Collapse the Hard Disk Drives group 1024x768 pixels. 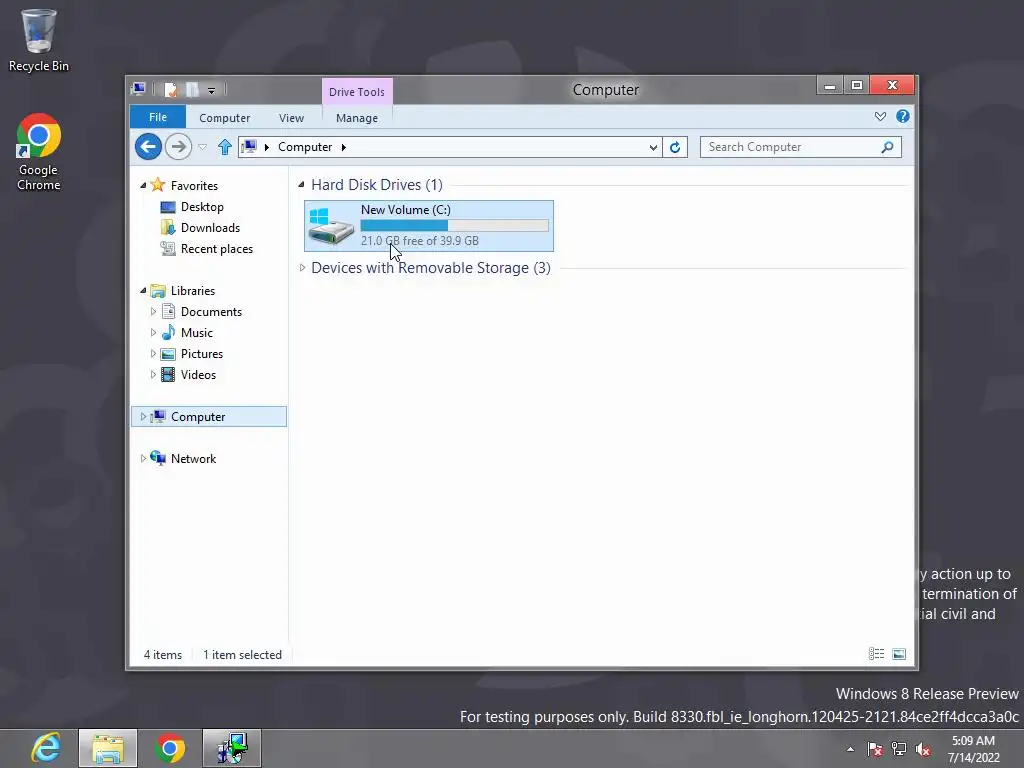(301, 185)
